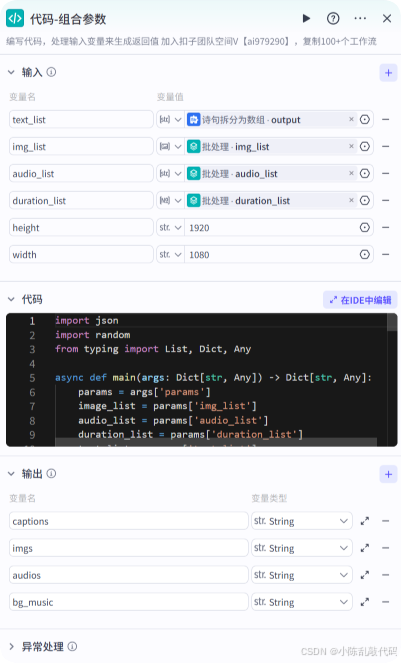Screen dimensions: 401x663
Task: Edit the img_list variable name field
Action: 81,147
